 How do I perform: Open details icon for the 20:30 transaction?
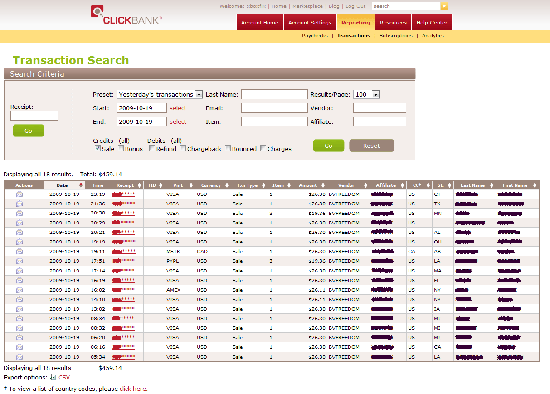tap(20, 213)
